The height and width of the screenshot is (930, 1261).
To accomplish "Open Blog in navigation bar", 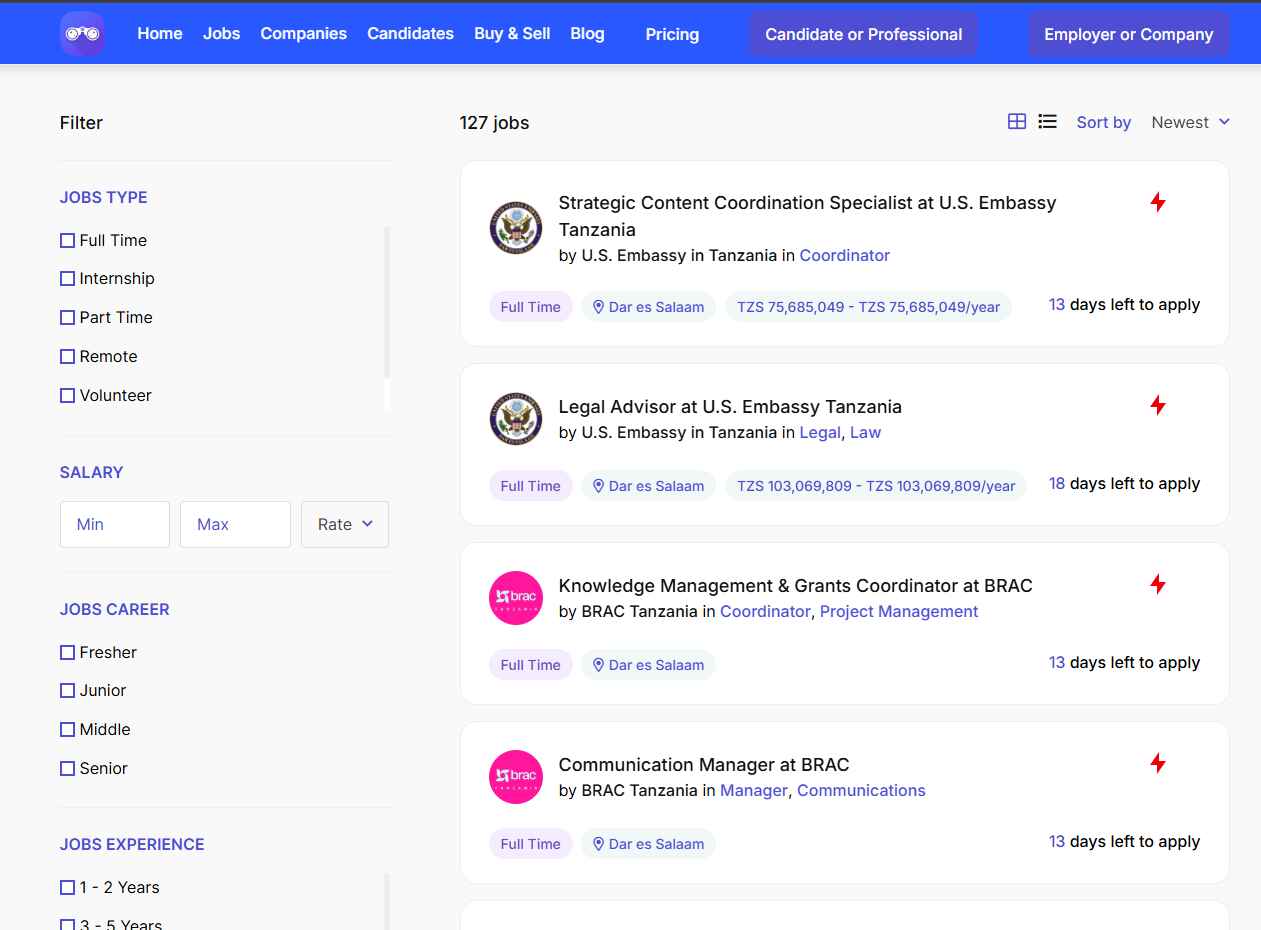I will click(x=587, y=33).
